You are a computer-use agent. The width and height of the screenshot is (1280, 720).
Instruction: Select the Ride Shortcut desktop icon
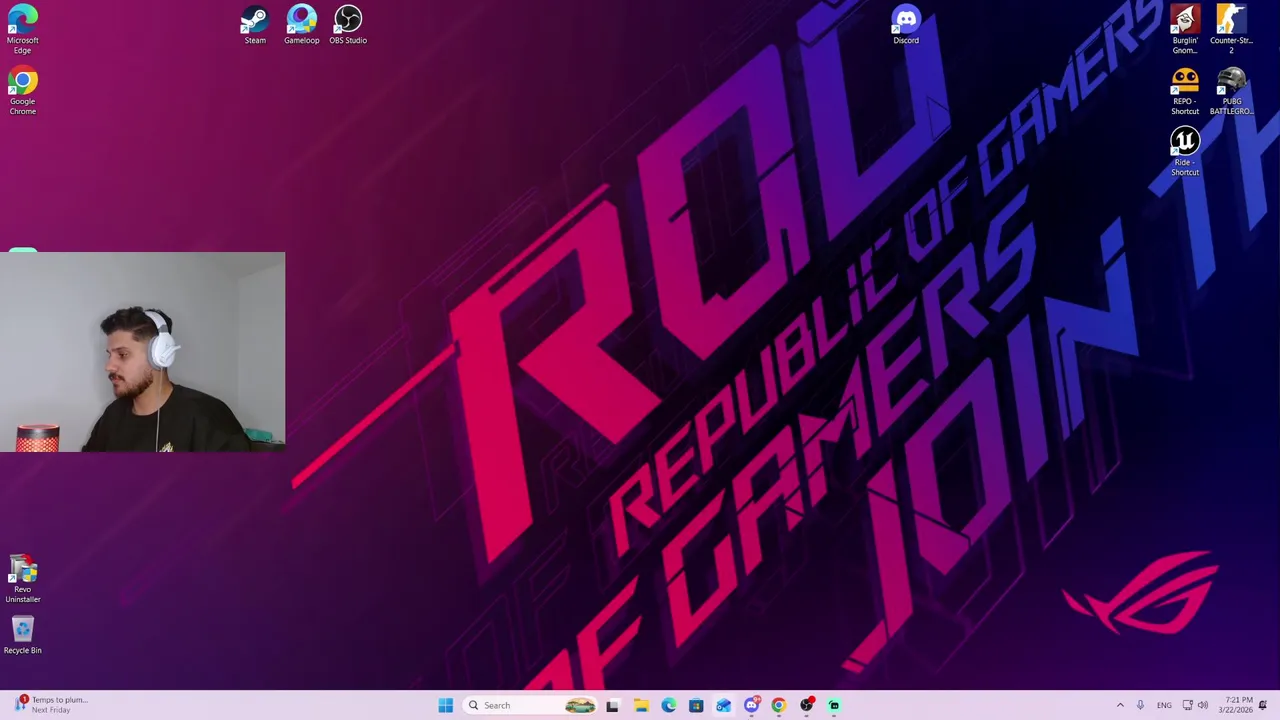(x=1185, y=152)
